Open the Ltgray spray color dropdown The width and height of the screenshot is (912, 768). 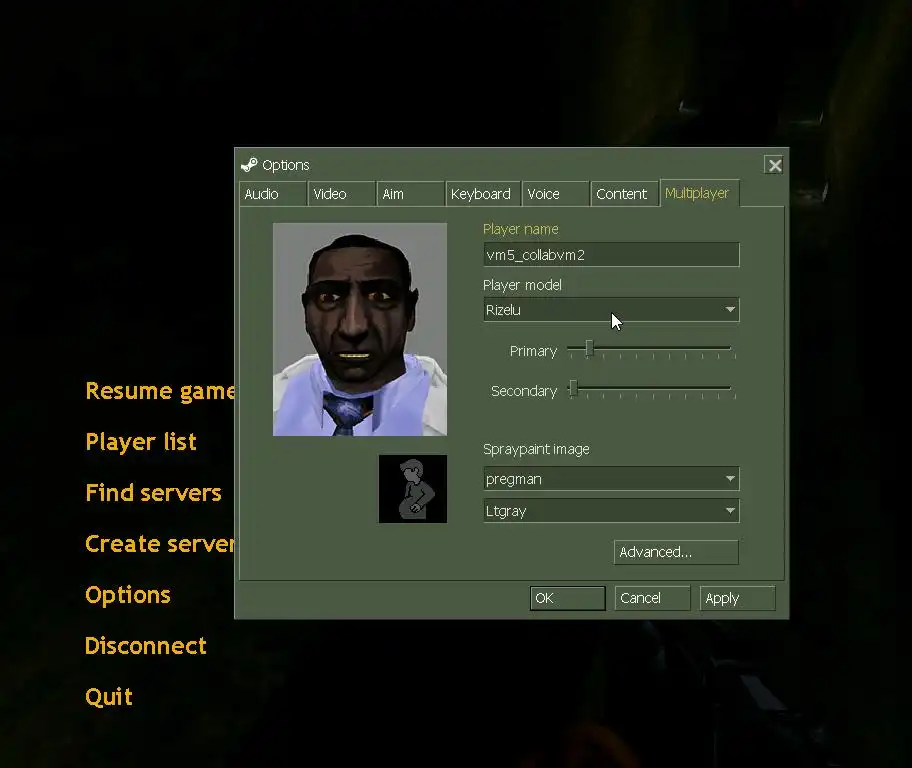[611, 511]
